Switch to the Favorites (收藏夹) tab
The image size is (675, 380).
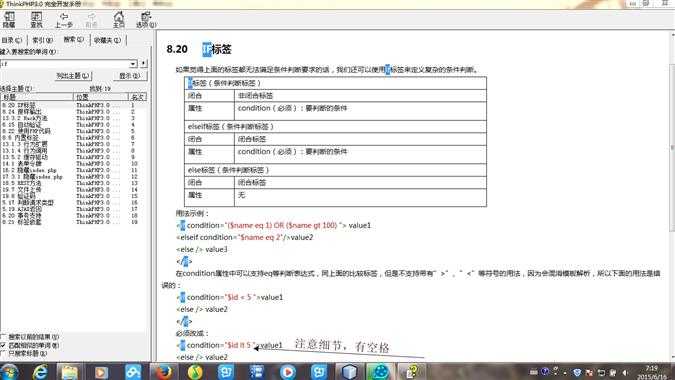tap(108, 40)
